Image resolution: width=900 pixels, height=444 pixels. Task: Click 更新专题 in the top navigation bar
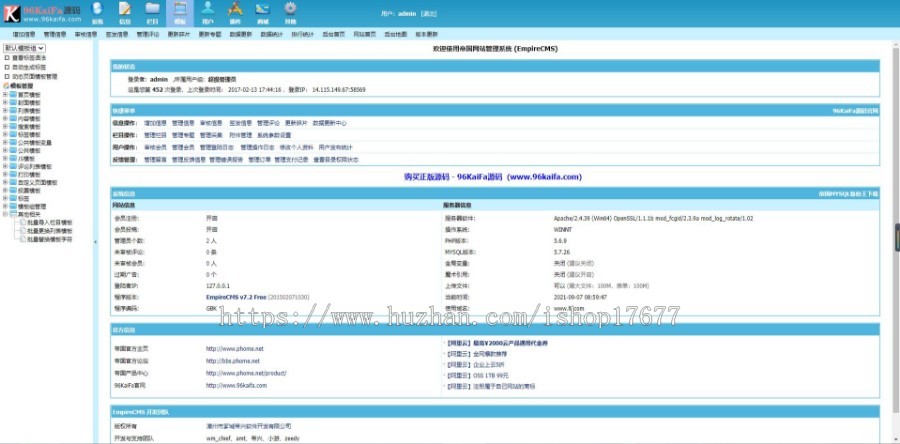(210, 34)
